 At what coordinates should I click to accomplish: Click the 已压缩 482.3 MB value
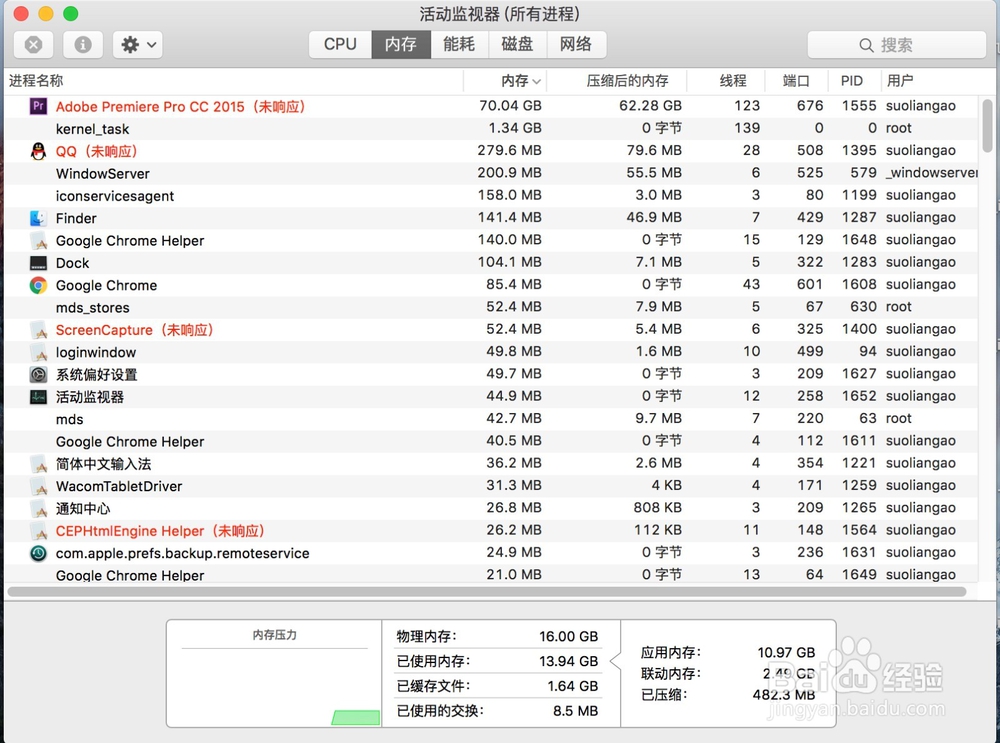pyautogui.click(x=784, y=695)
